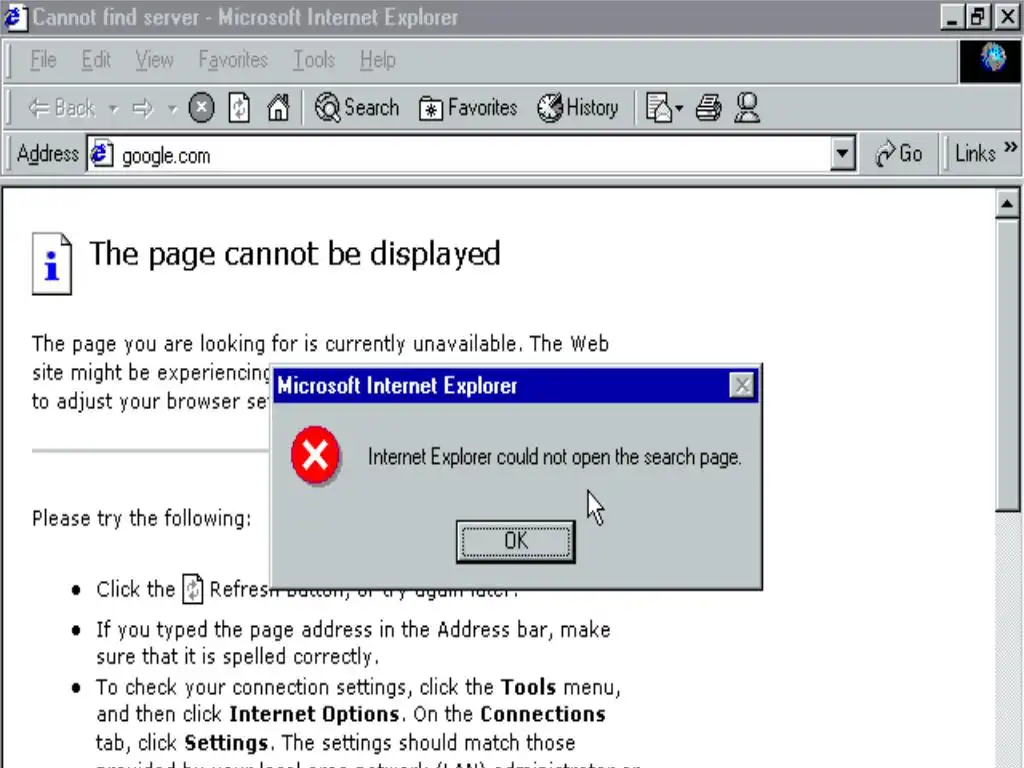This screenshot has width=1024, height=768.
Task: Open the Search toolbar button
Action: [357, 108]
